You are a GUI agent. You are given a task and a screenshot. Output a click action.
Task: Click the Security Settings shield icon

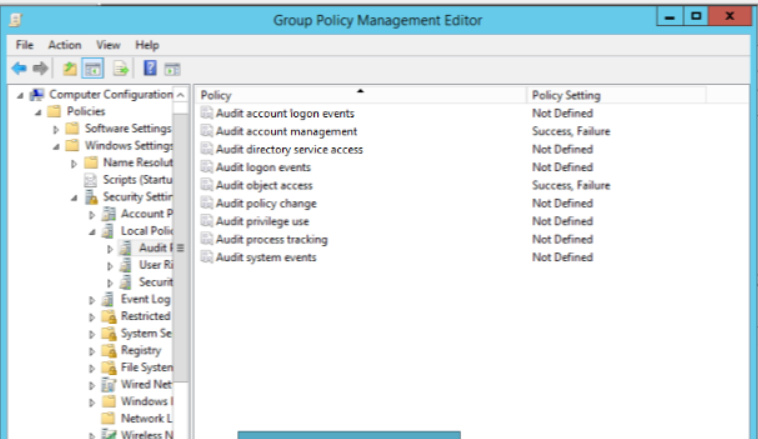pyautogui.click(x=91, y=197)
